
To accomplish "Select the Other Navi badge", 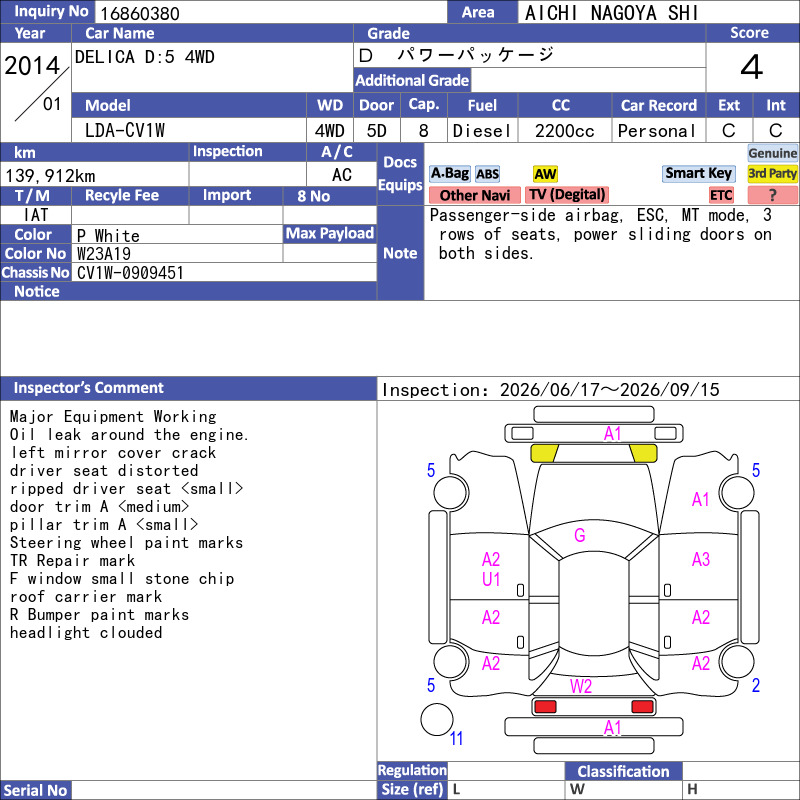I will click(474, 195).
